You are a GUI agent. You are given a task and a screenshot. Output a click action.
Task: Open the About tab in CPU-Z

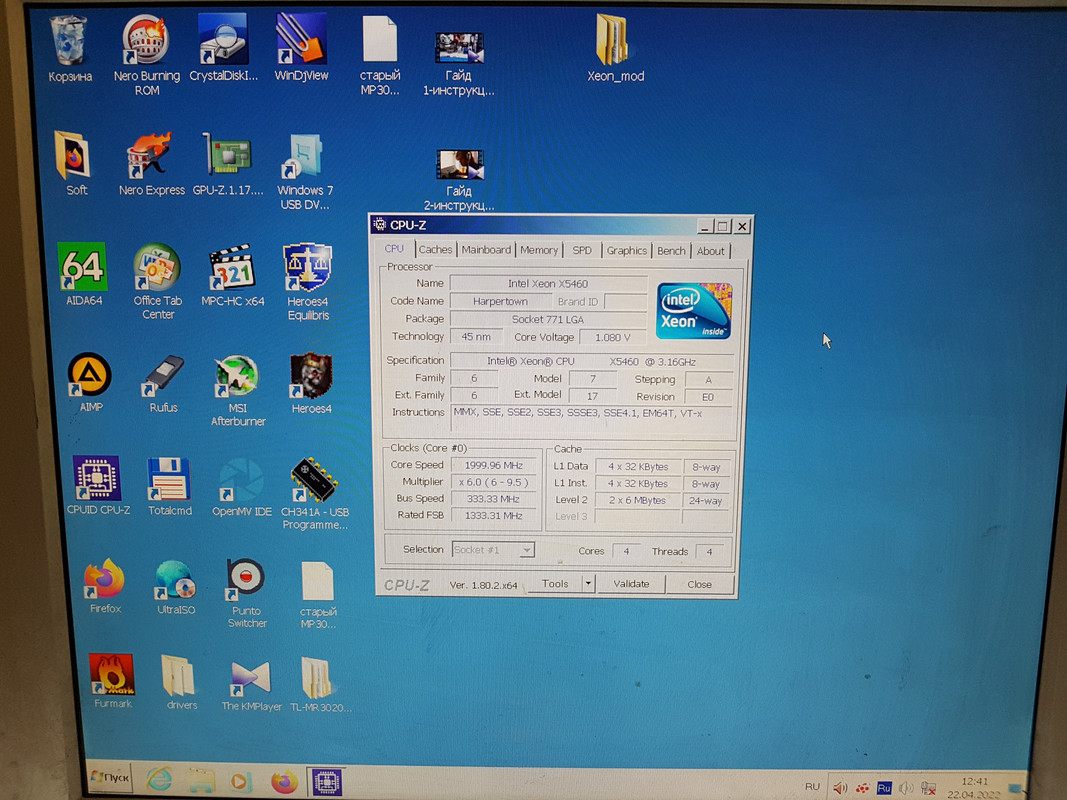710,251
